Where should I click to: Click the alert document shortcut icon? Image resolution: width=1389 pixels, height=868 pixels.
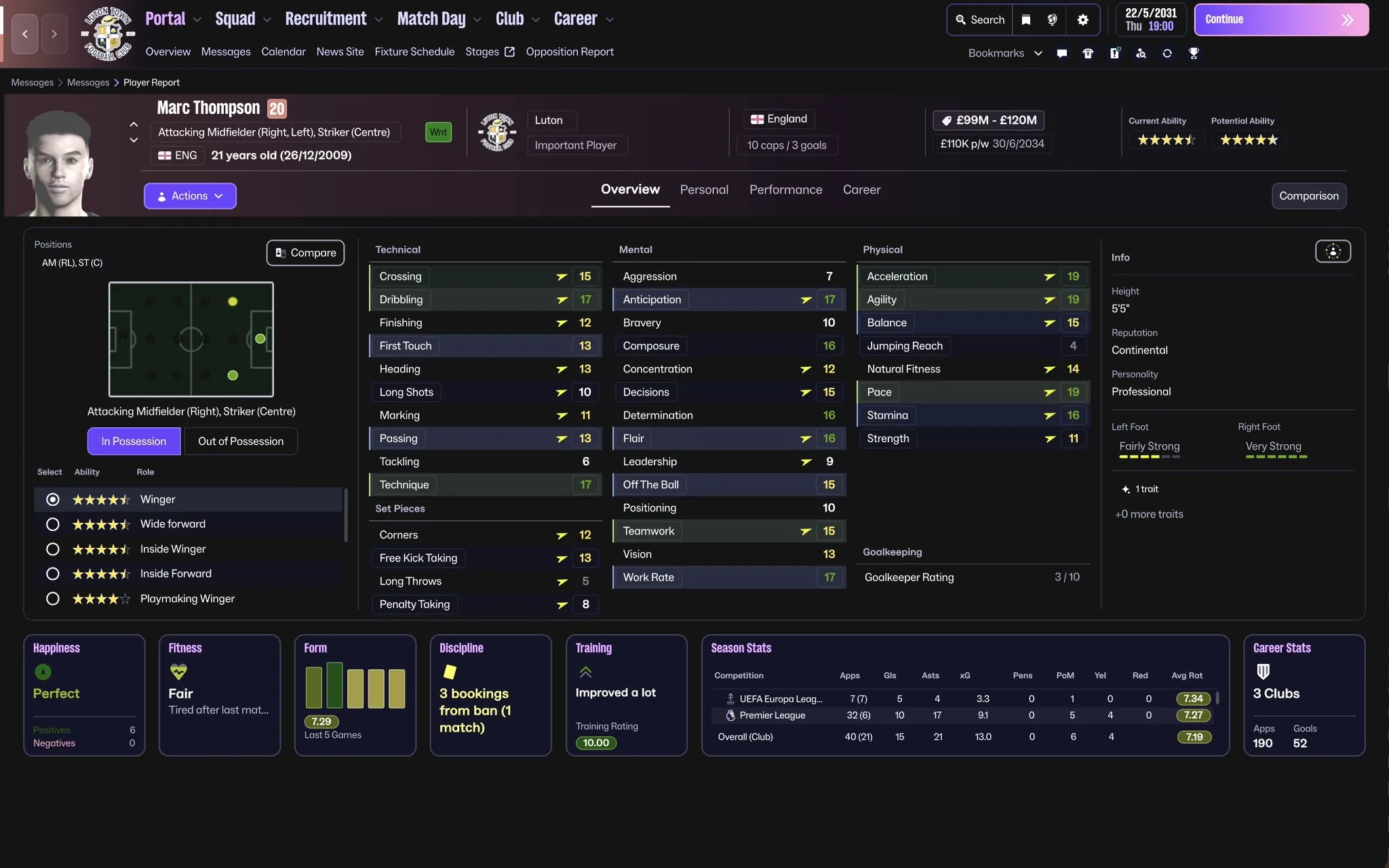1115,53
